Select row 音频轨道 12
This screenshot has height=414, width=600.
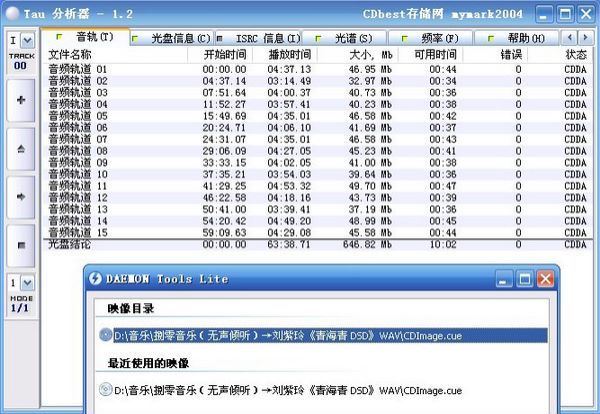click(x=318, y=198)
